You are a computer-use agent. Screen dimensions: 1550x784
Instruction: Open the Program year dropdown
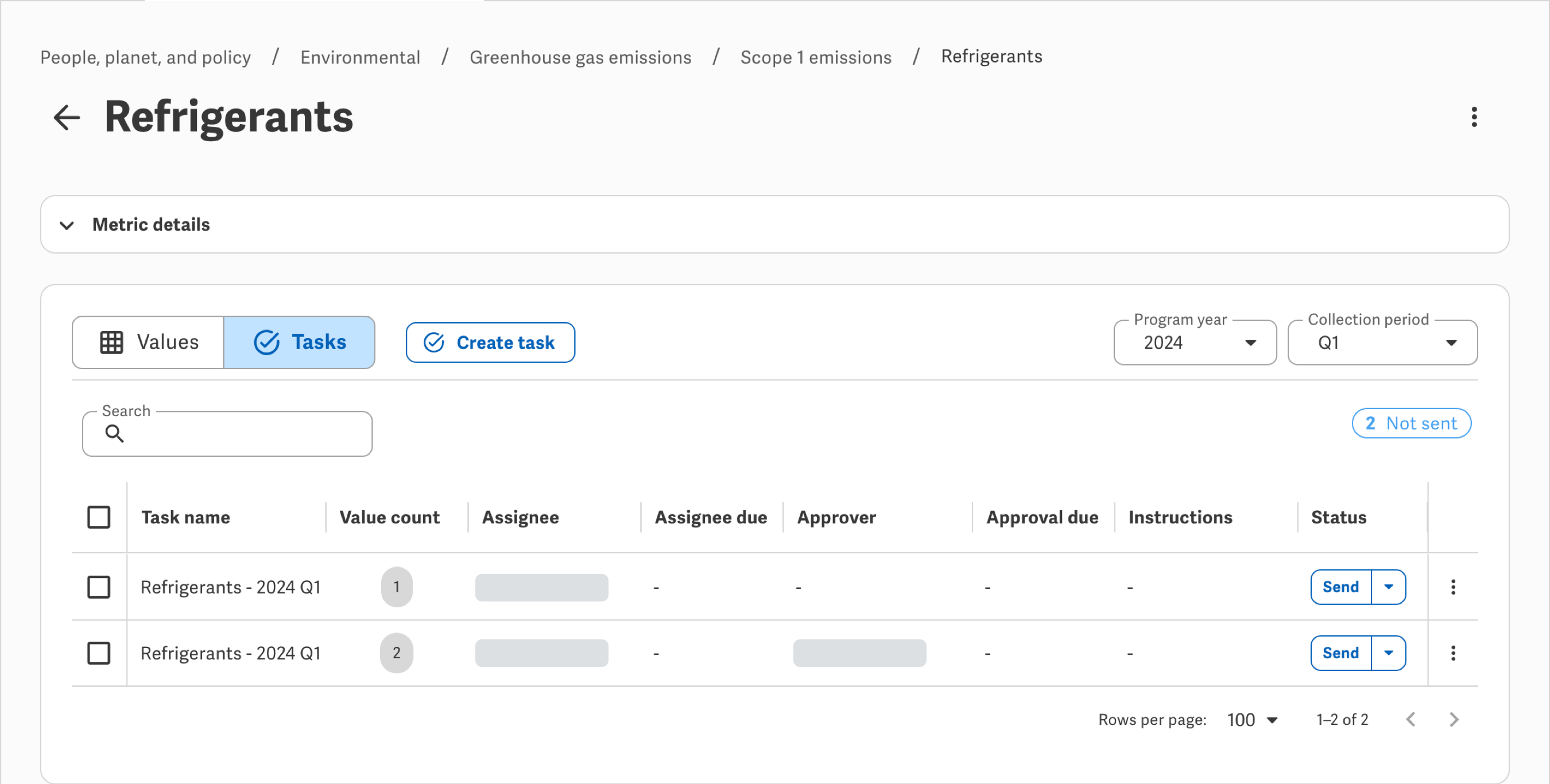click(x=1251, y=343)
